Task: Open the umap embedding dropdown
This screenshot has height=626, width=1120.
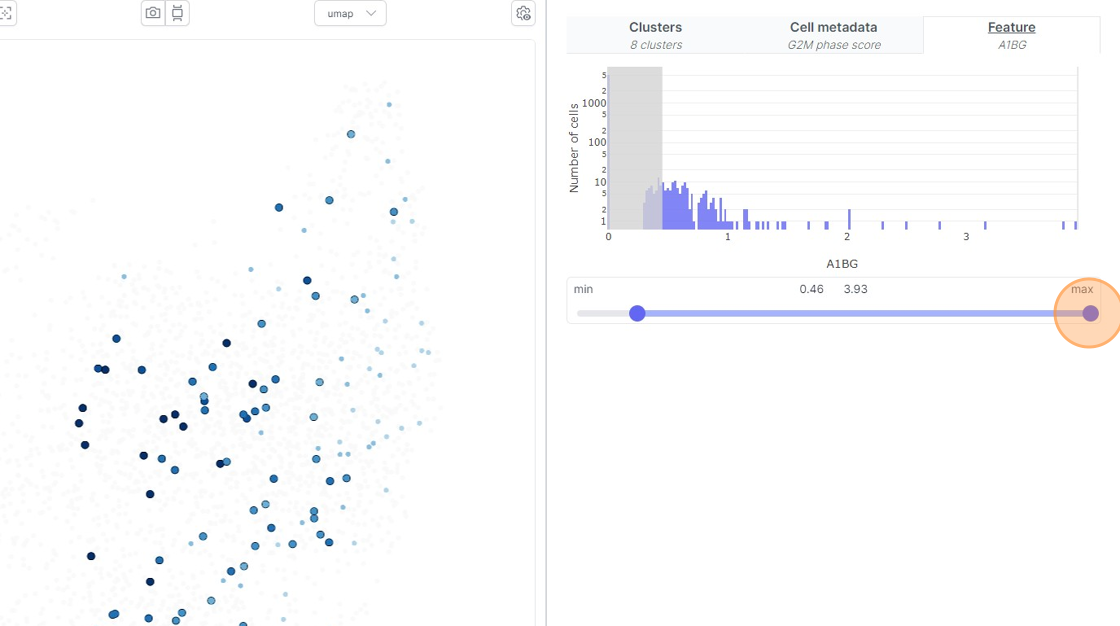Action: [350, 13]
